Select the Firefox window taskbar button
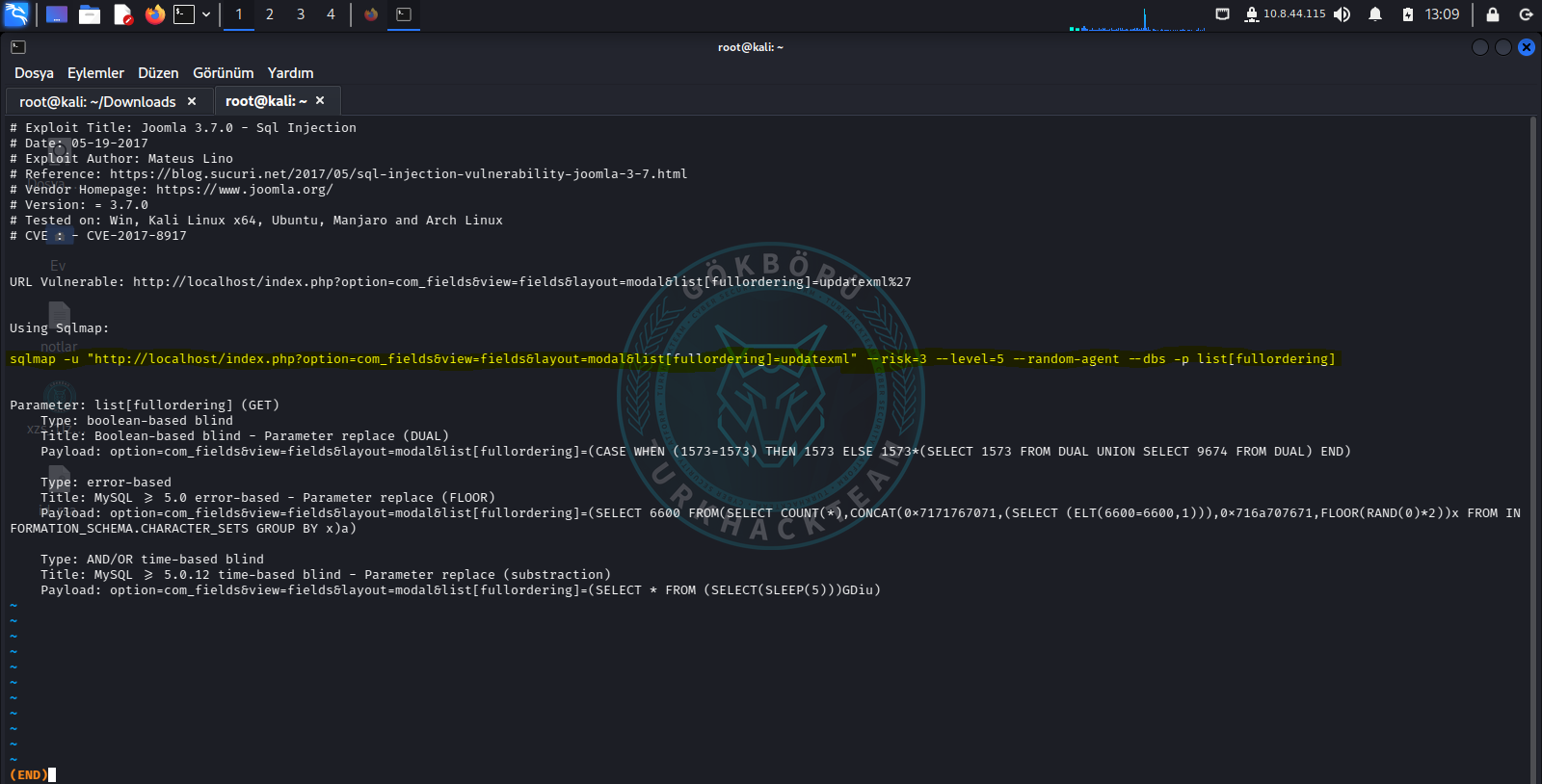The height and width of the screenshot is (784, 1542). point(371,14)
